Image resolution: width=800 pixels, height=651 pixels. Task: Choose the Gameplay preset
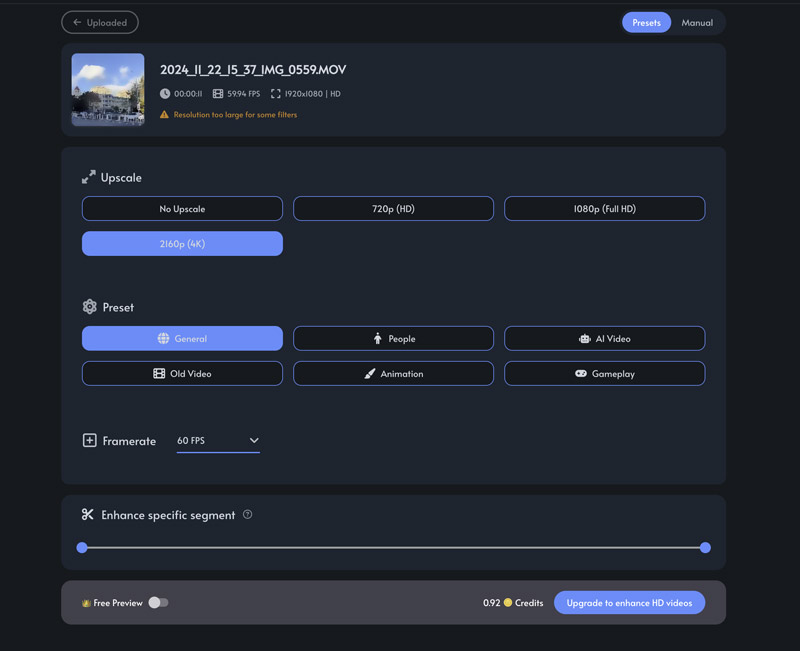pos(605,373)
